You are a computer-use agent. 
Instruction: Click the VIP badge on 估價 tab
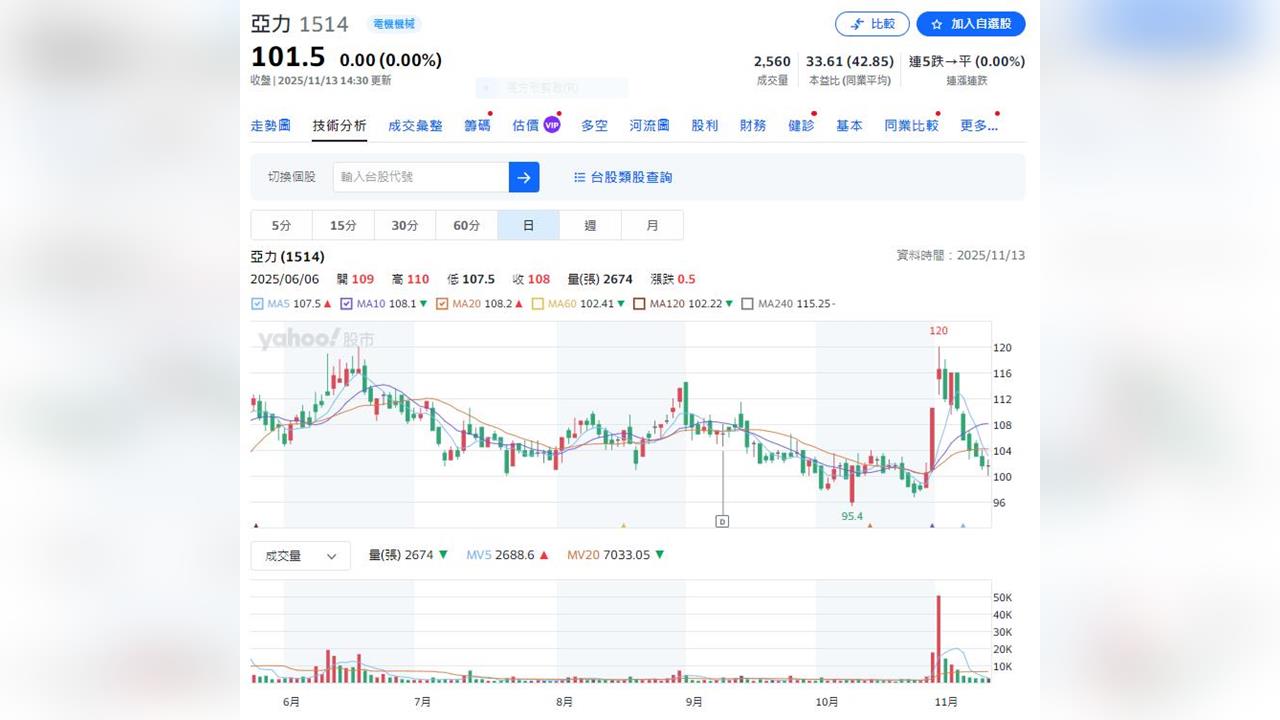(x=551, y=124)
